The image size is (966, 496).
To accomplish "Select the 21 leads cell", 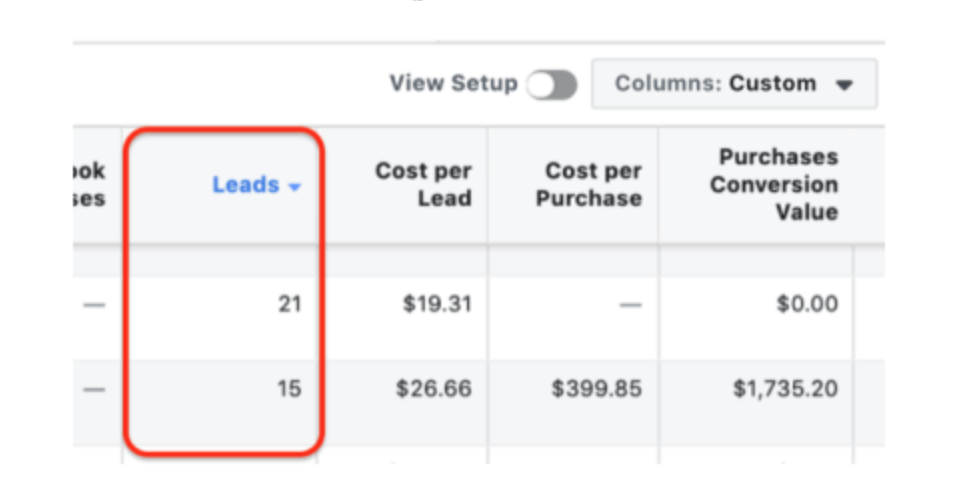I will 289,305.
